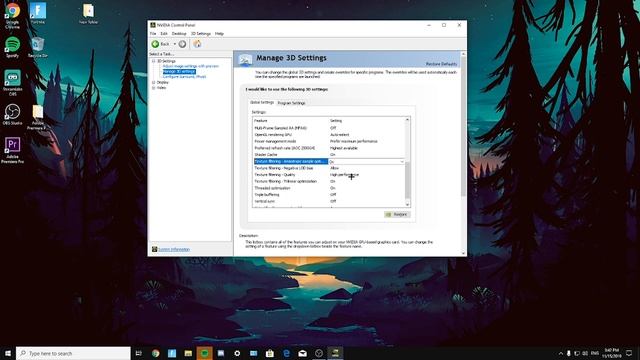This screenshot has height=360, width=640.
Task: Select Manage 3D settings in task tree
Action: [179, 71]
